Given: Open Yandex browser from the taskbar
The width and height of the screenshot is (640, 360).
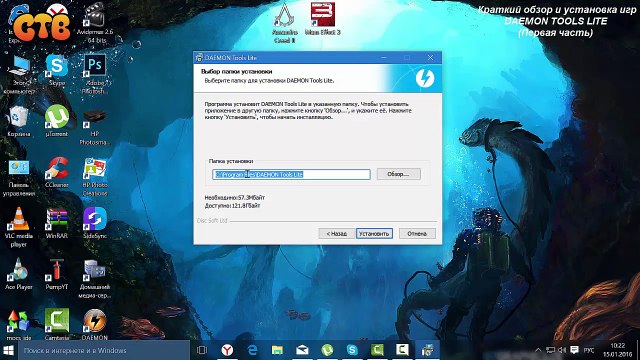Looking at the screenshot, I should [x=227, y=350].
